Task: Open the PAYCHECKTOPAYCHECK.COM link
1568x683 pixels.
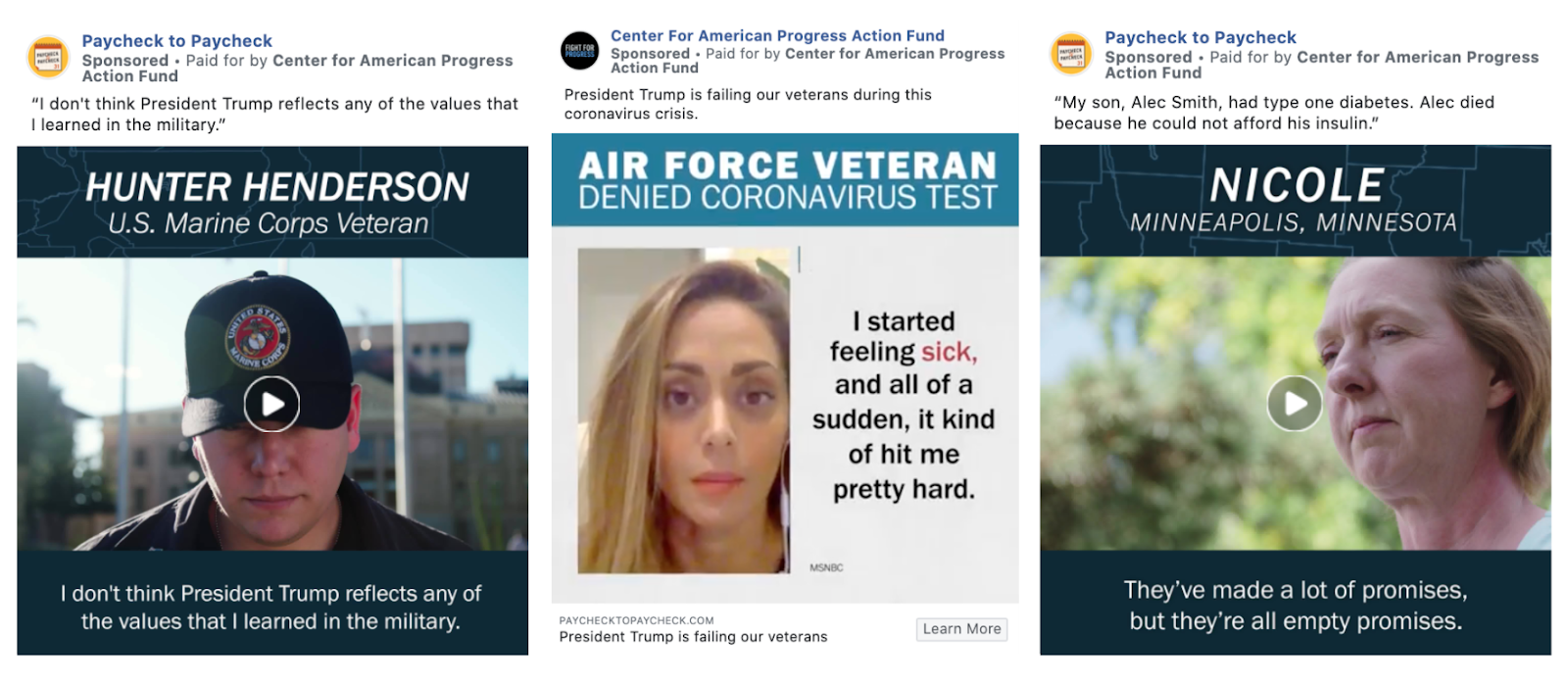Action: pyautogui.click(x=636, y=620)
